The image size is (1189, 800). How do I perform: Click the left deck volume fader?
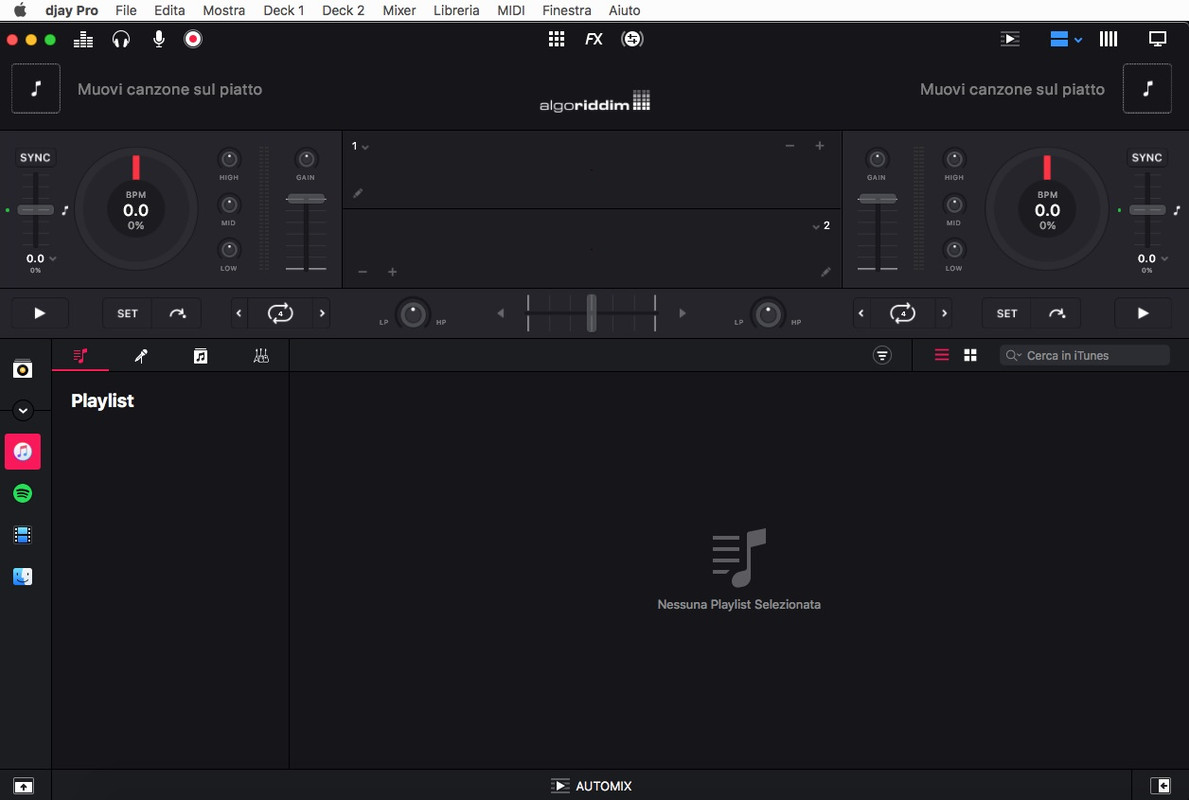pyautogui.click(x=306, y=199)
